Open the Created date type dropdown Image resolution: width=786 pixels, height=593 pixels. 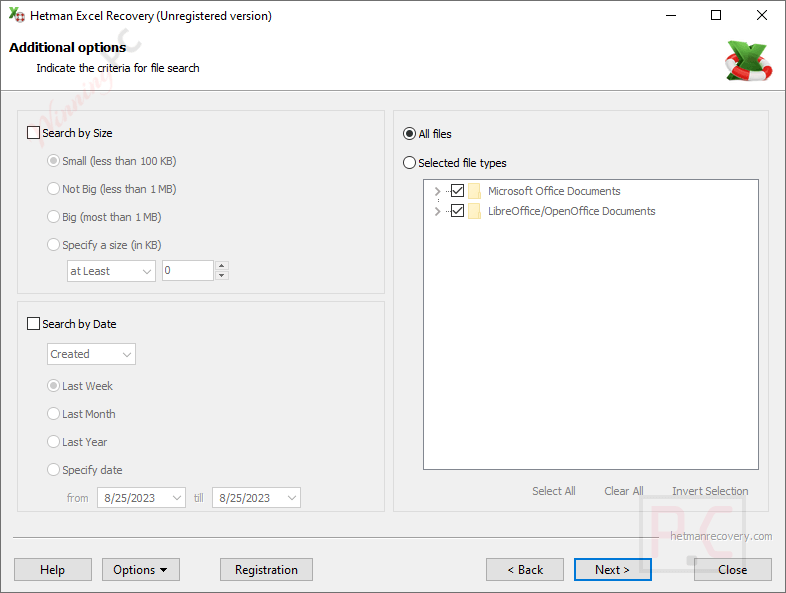(x=91, y=354)
